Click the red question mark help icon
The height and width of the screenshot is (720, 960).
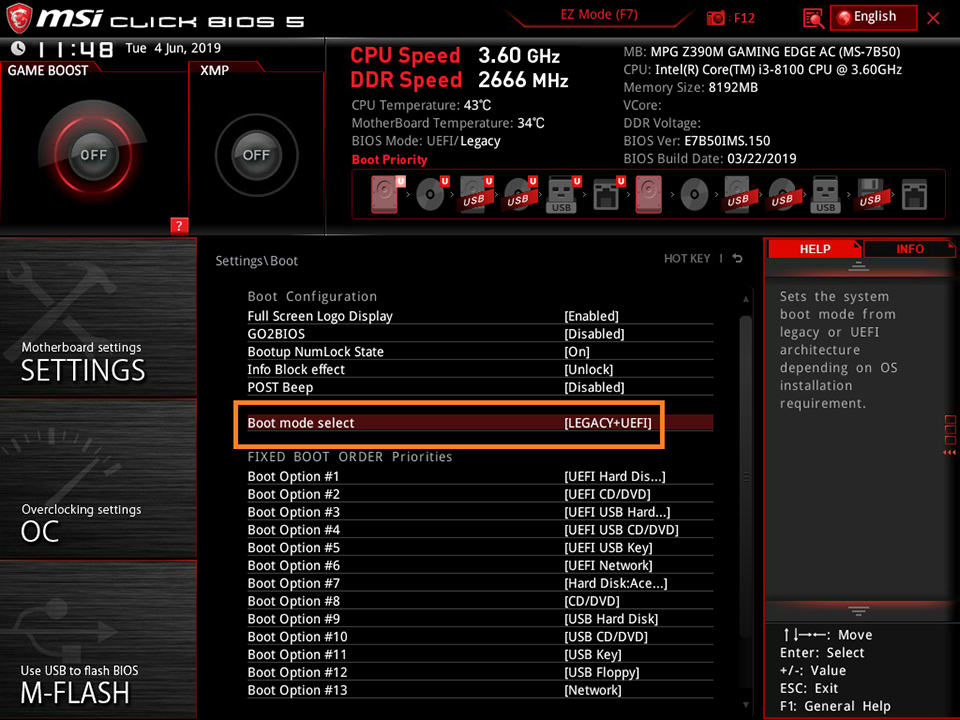(x=179, y=225)
